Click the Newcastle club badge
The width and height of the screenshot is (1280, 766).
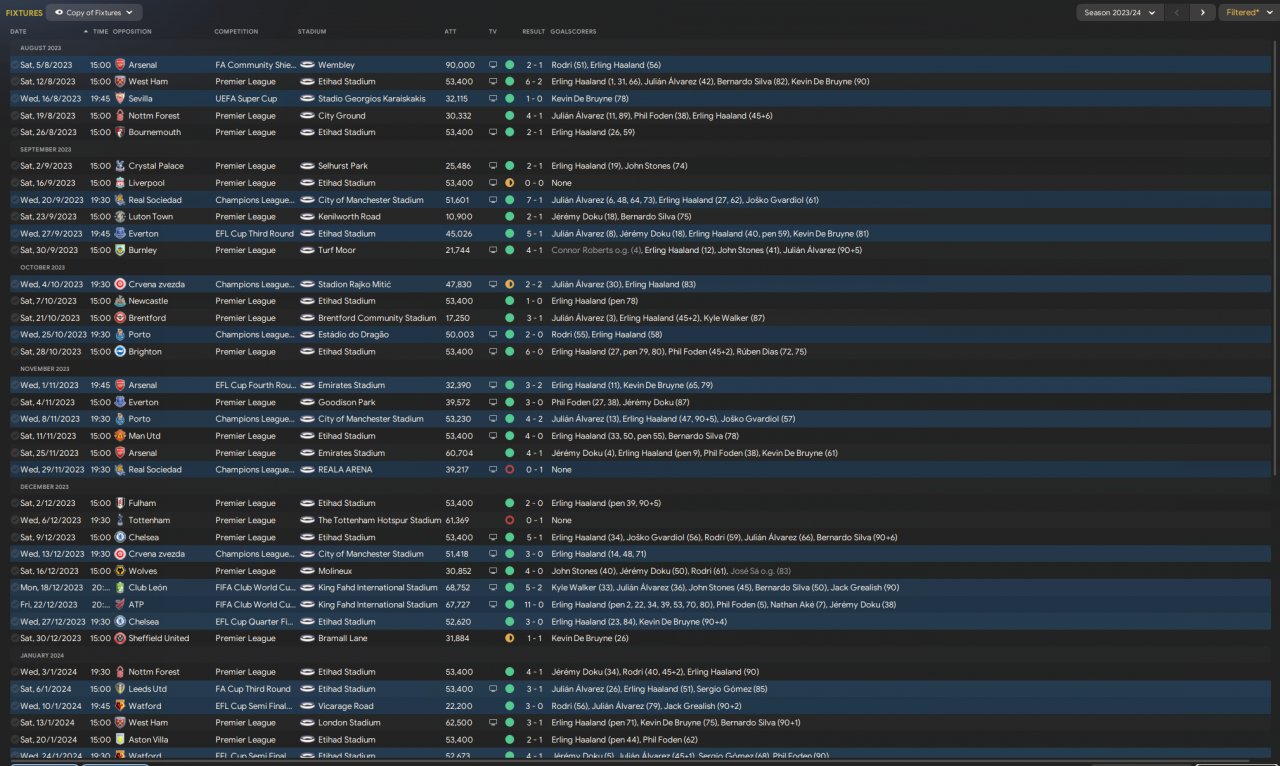pos(120,301)
